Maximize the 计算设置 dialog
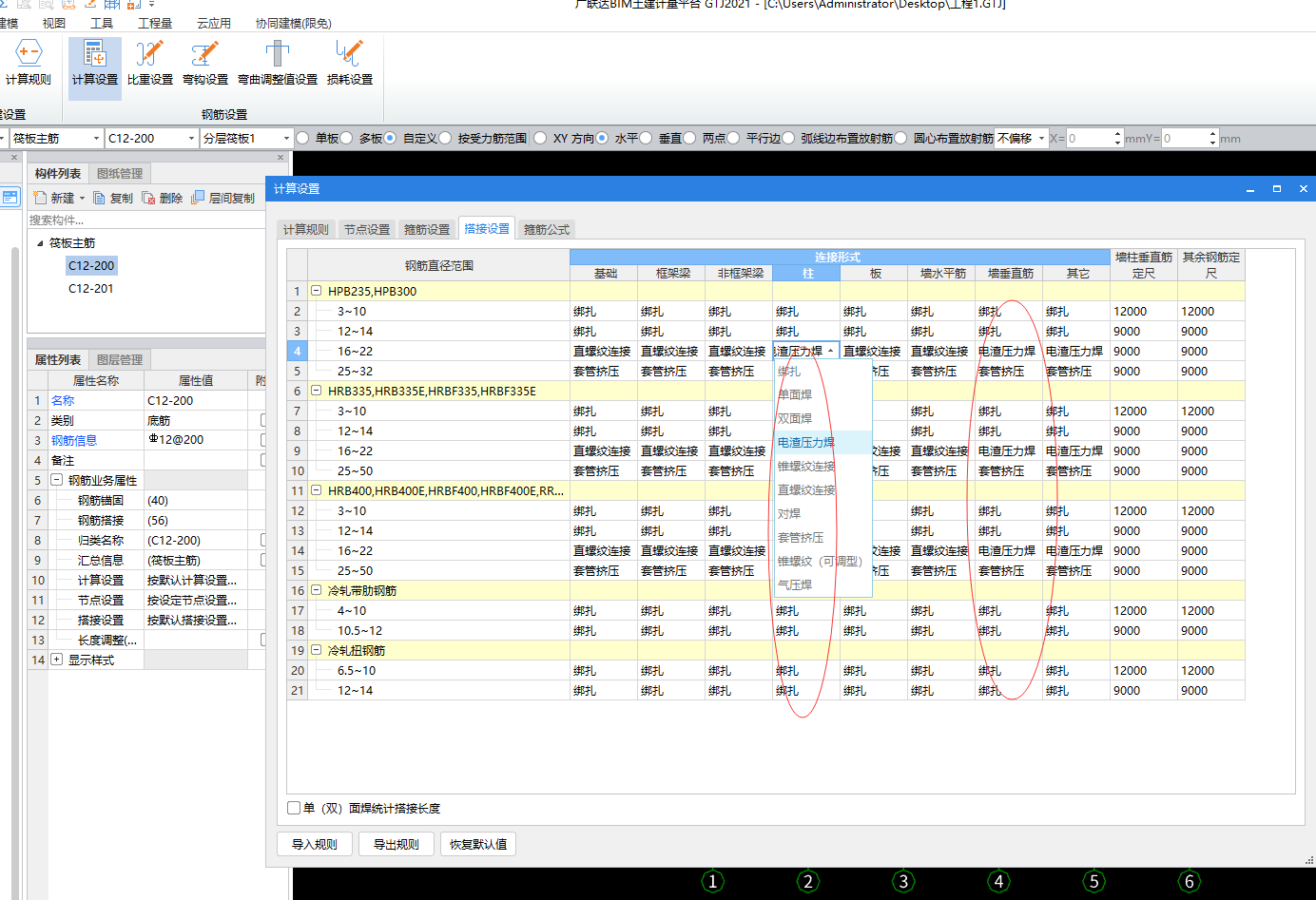 1277,189
